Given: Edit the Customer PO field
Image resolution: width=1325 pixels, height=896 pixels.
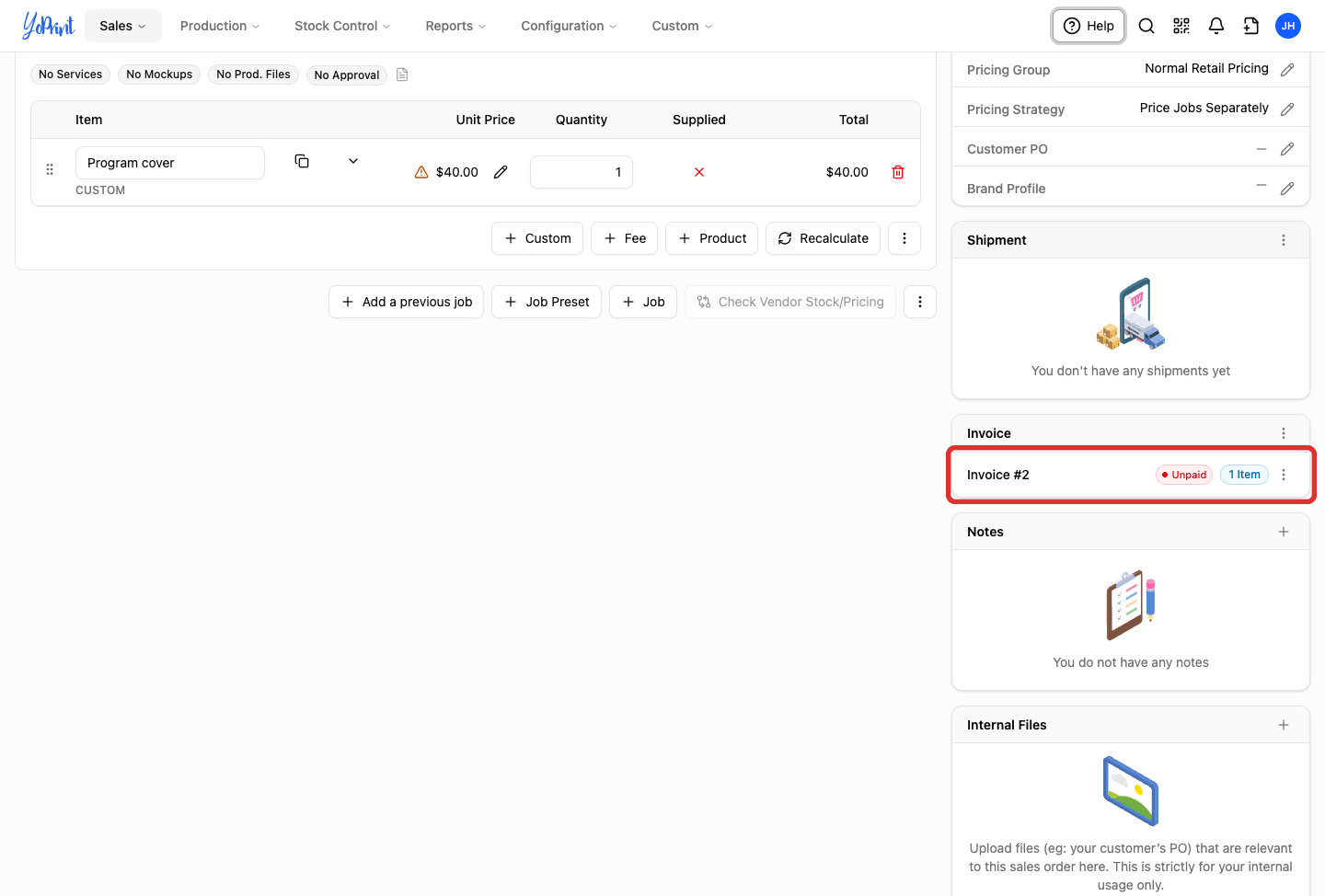Looking at the screenshot, I should (x=1287, y=148).
